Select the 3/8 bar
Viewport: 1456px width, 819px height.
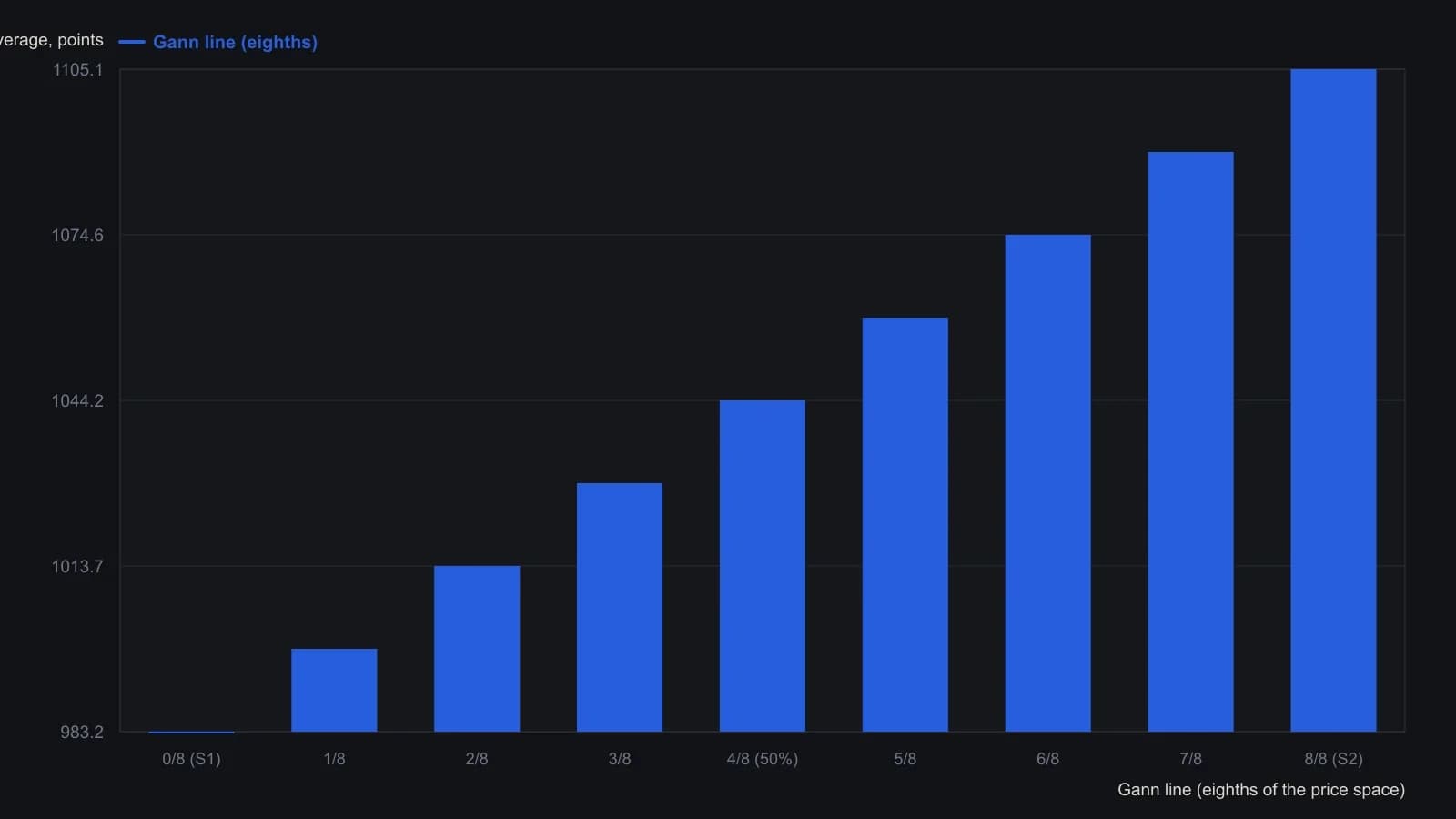pyautogui.click(x=620, y=607)
